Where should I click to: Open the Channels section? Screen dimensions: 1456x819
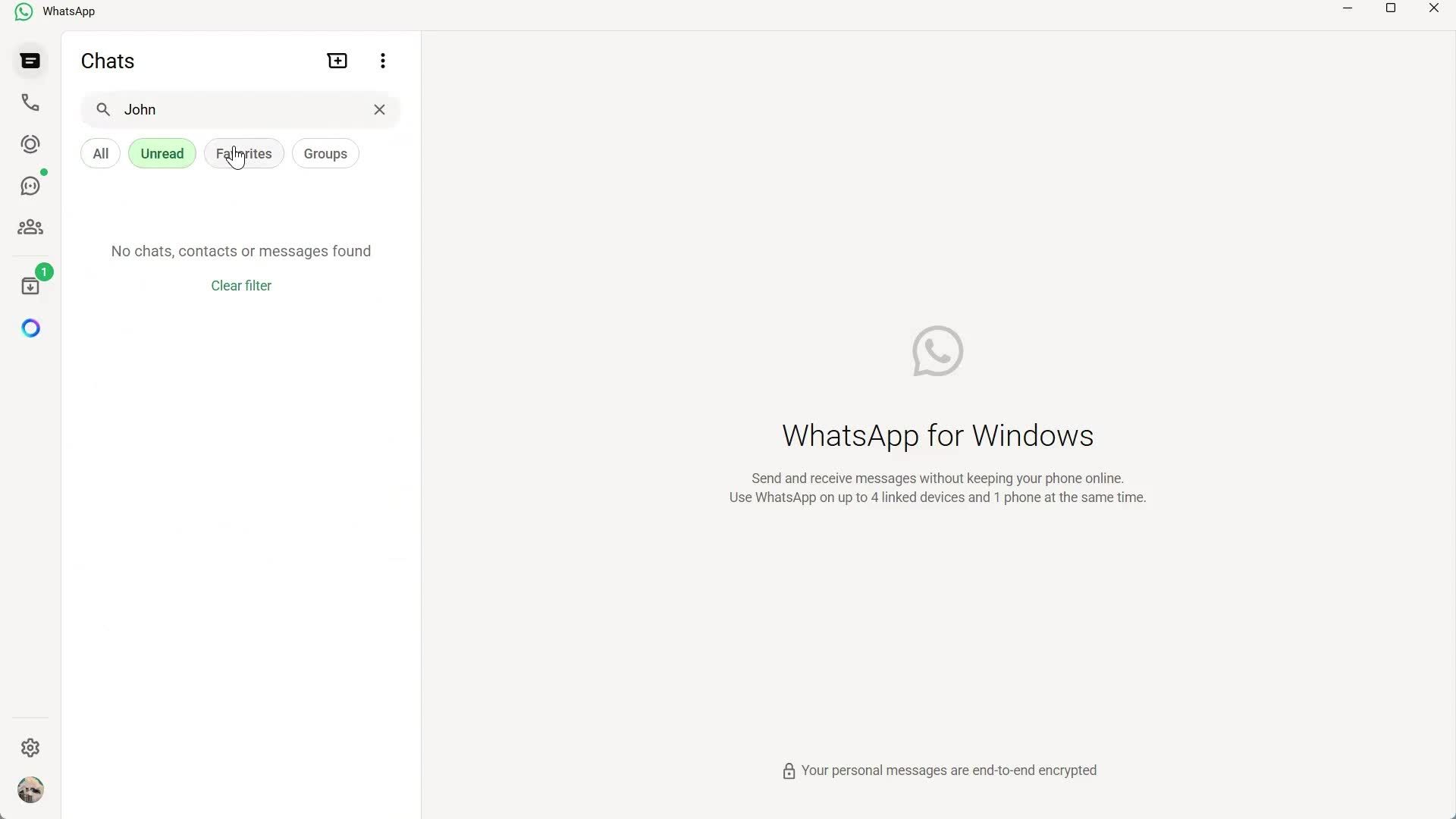pos(30,186)
